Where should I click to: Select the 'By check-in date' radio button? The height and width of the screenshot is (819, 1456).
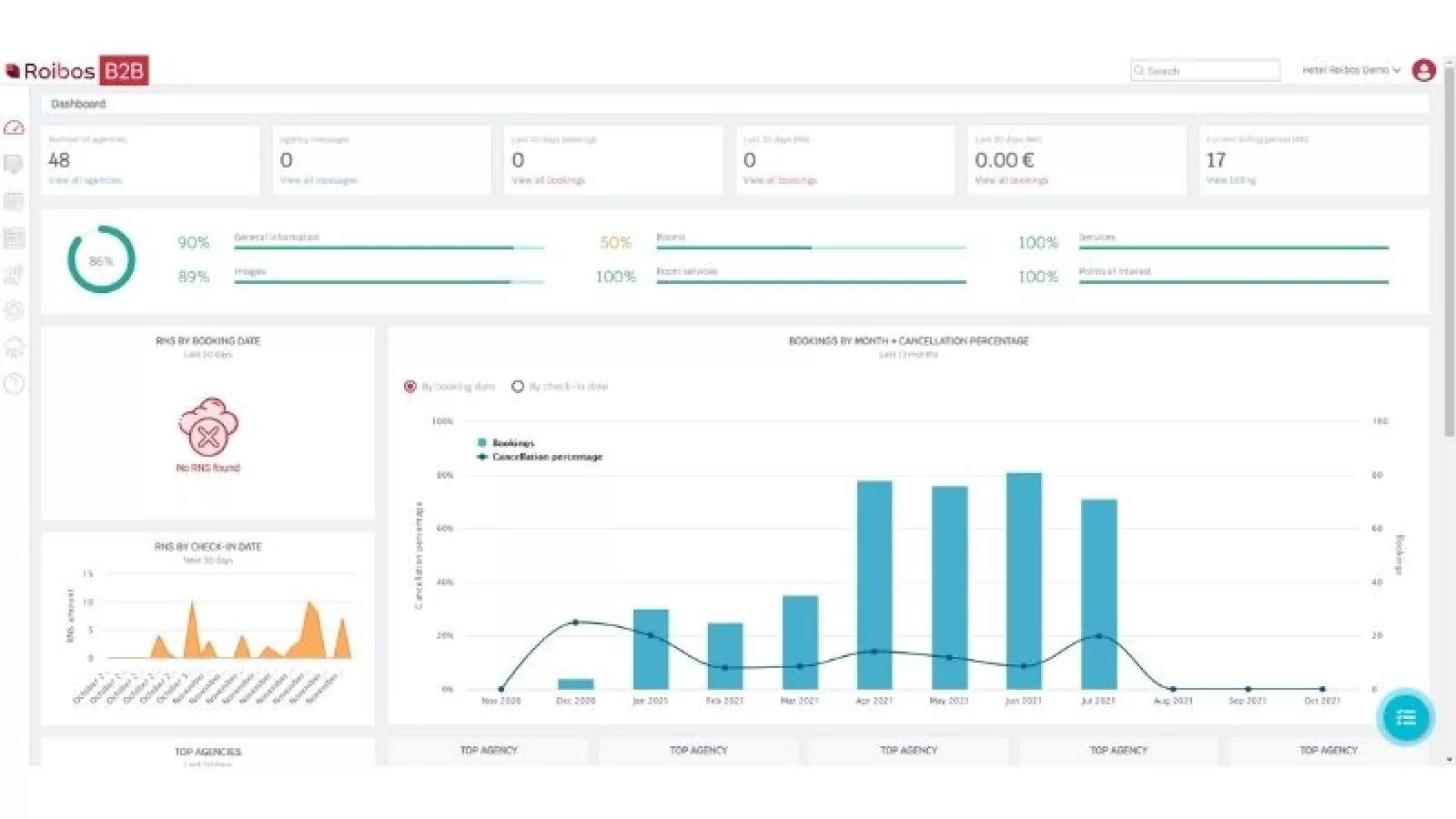[x=518, y=387]
